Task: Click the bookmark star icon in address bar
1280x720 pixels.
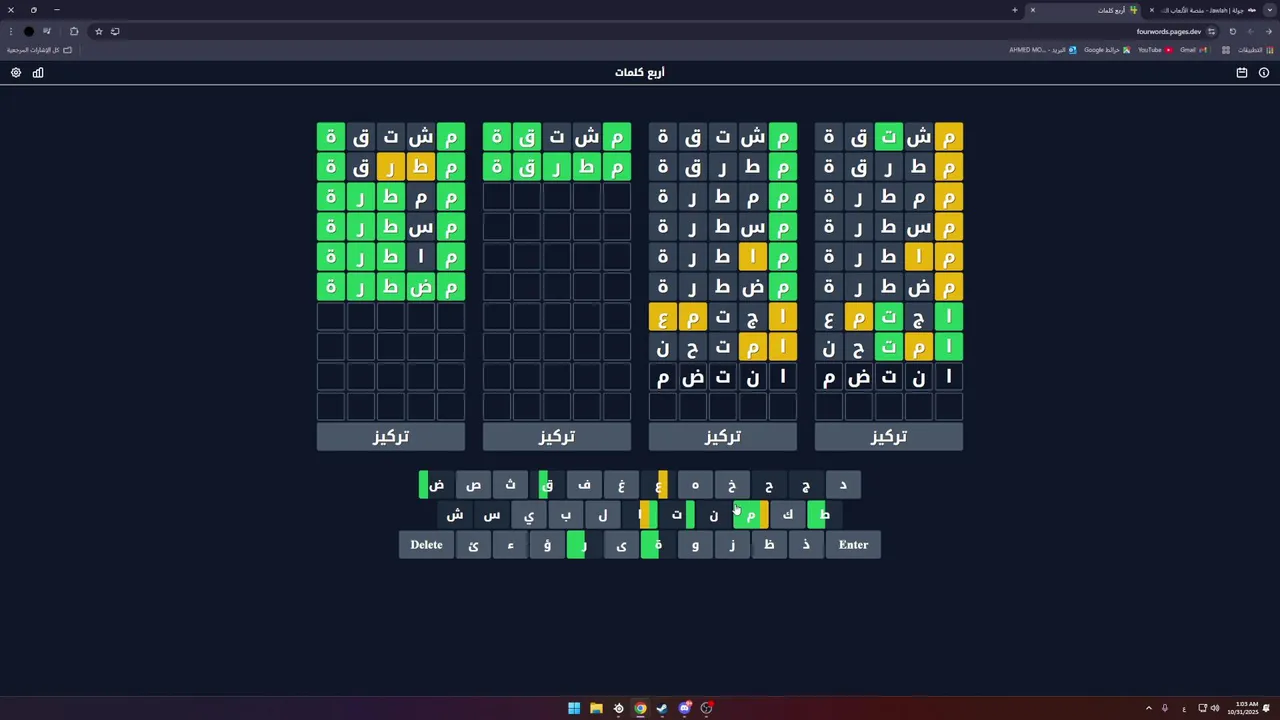Action: [98, 31]
